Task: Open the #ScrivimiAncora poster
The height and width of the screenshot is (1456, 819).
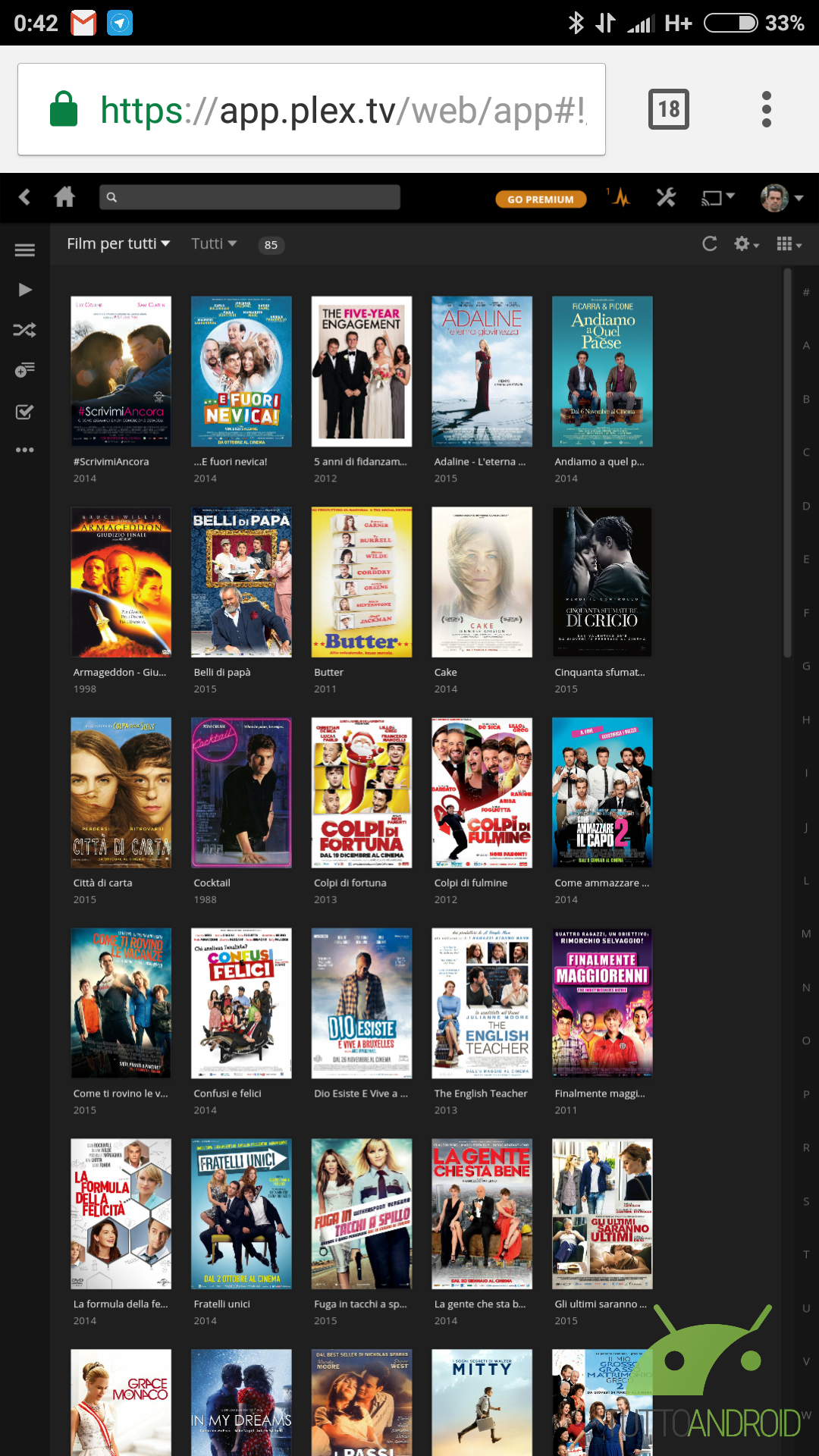Action: [x=121, y=372]
